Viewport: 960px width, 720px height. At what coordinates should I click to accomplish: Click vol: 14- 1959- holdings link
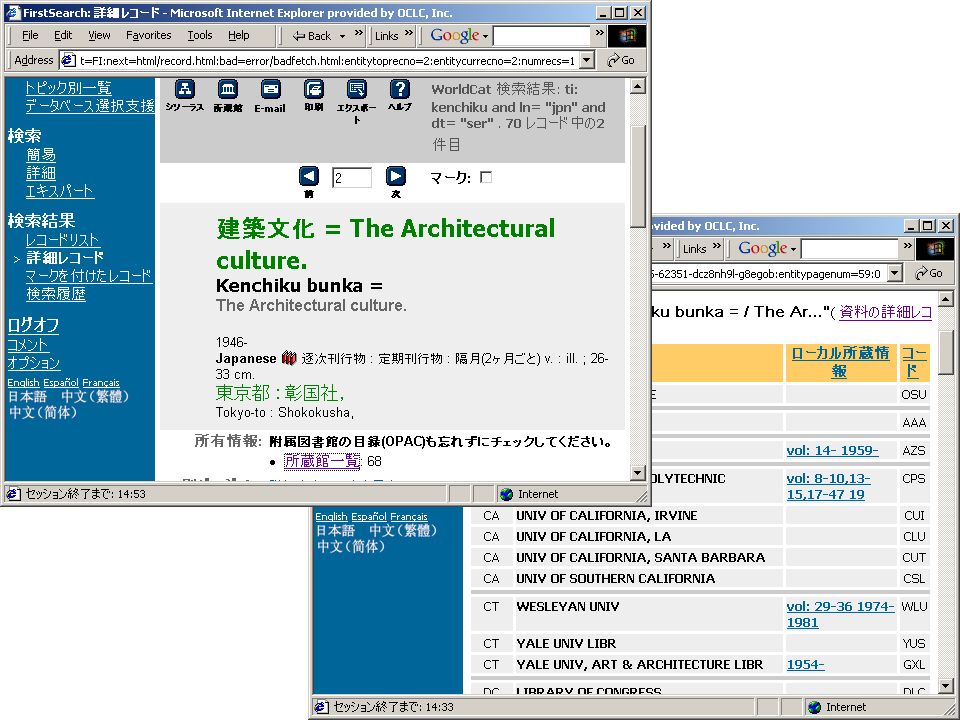(x=832, y=451)
